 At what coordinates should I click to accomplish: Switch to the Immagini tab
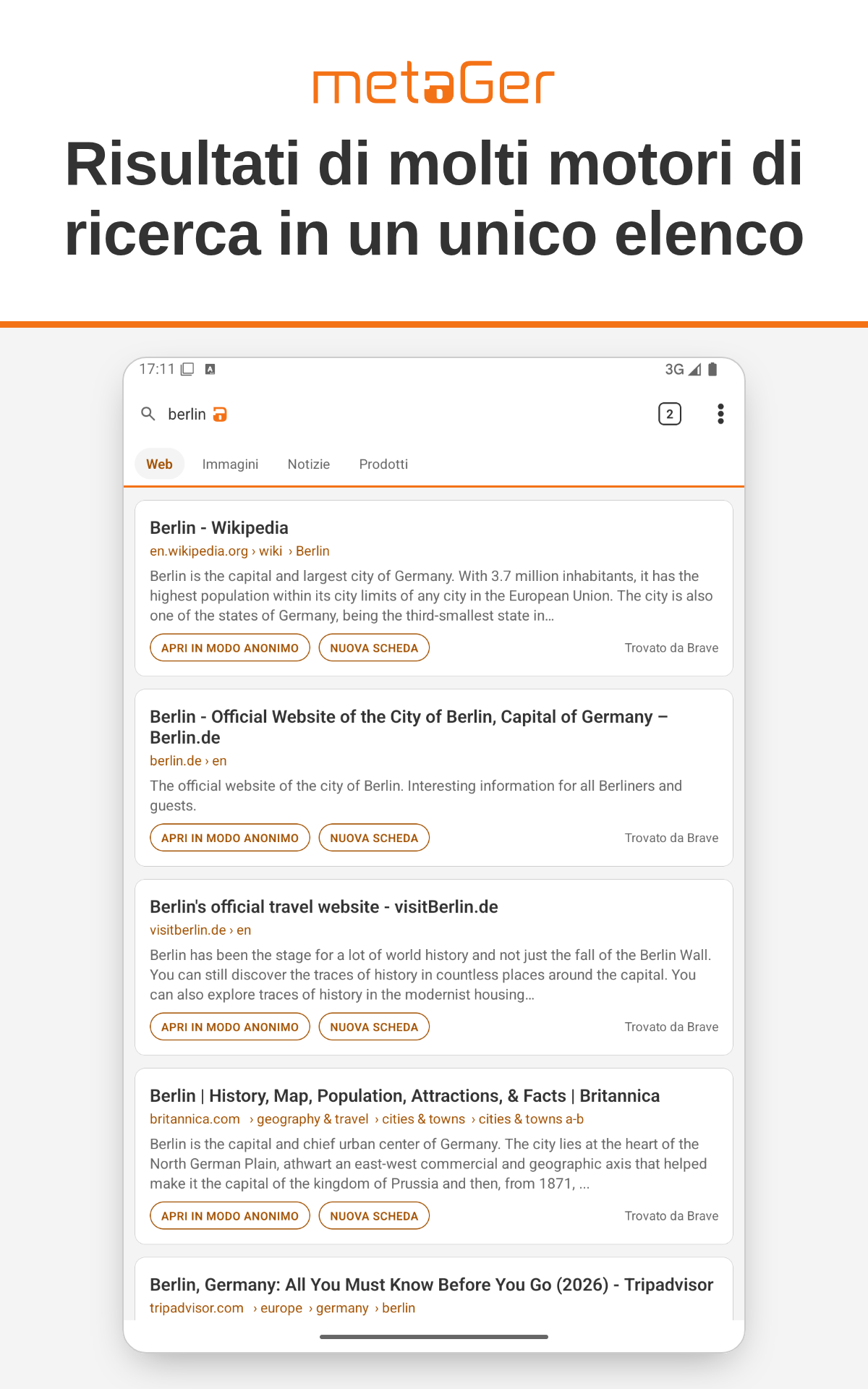click(x=230, y=464)
